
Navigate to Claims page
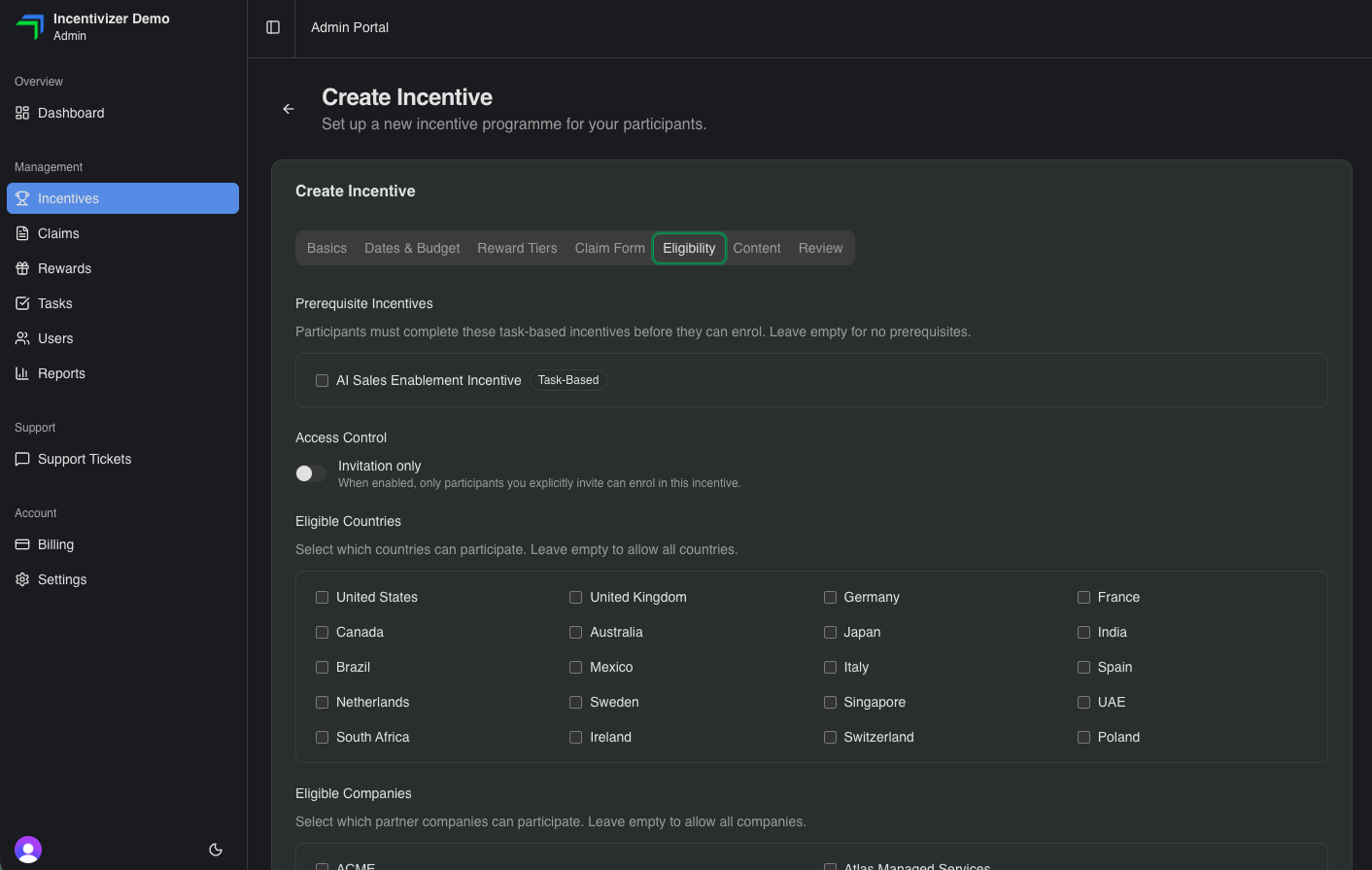coord(122,233)
